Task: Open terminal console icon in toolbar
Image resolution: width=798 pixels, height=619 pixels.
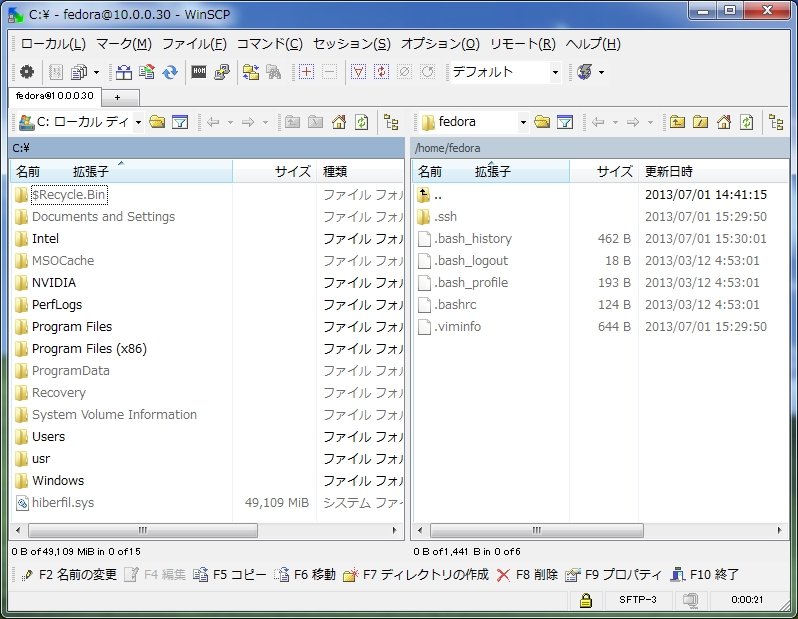Action: [199, 72]
